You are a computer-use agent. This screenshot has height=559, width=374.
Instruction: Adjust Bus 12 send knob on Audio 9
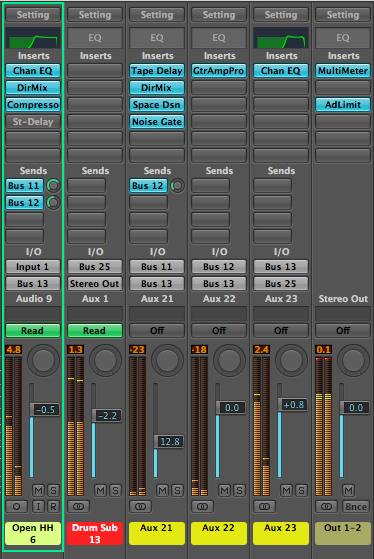click(x=53, y=202)
